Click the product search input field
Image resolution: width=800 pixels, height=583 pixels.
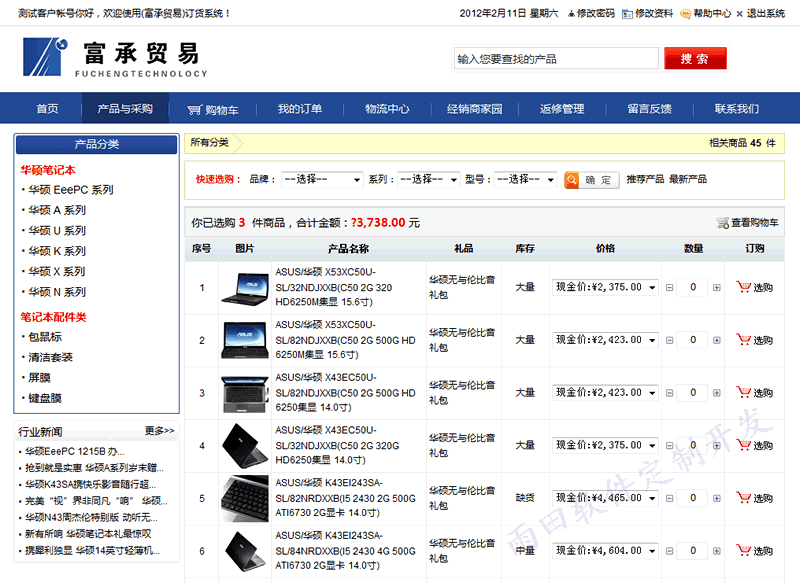pyautogui.click(x=556, y=59)
